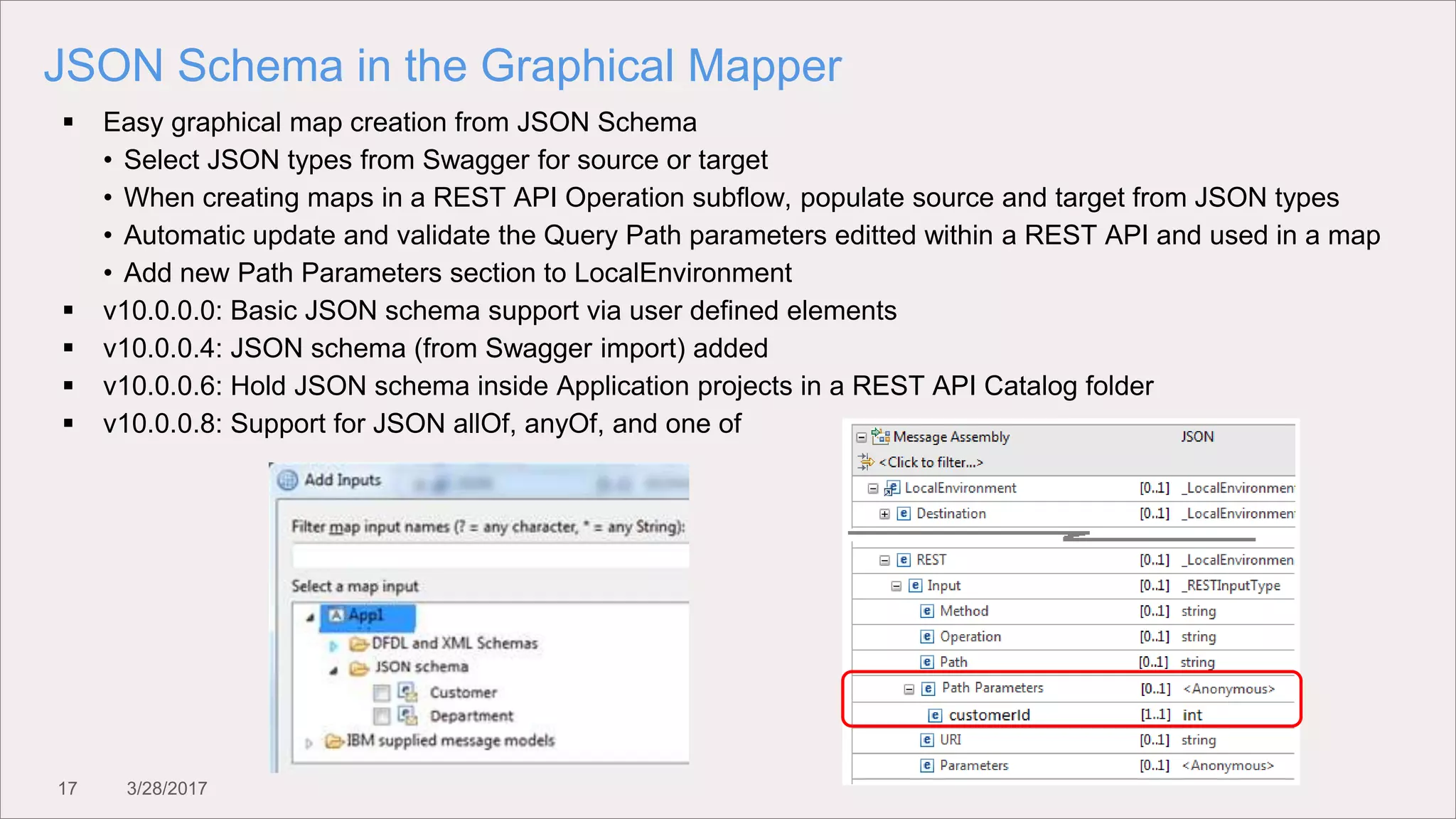
Task: Click the slide number 17
Action: pyautogui.click(x=68, y=788)
